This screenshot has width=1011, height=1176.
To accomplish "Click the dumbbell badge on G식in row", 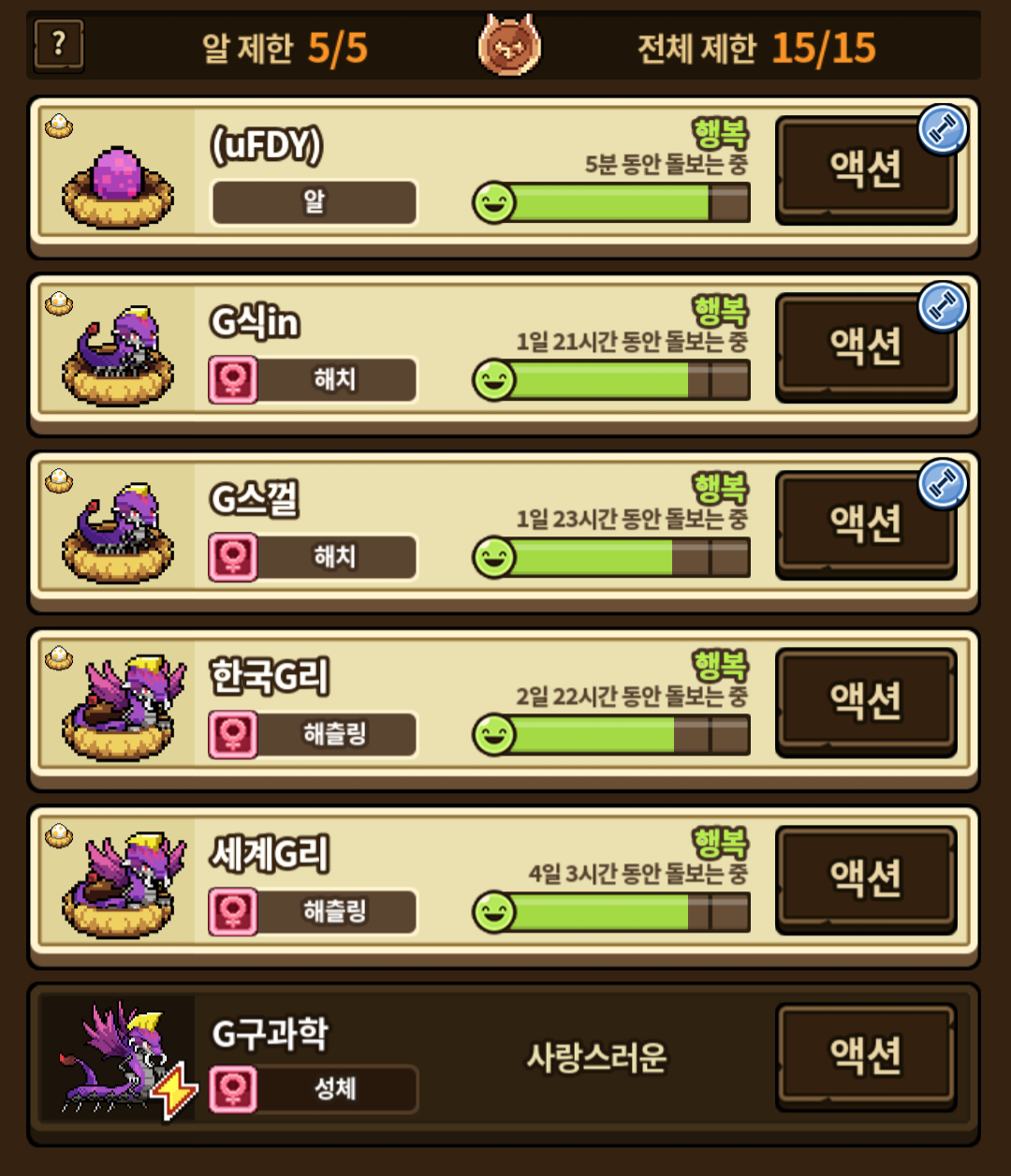I will (942, 307).
